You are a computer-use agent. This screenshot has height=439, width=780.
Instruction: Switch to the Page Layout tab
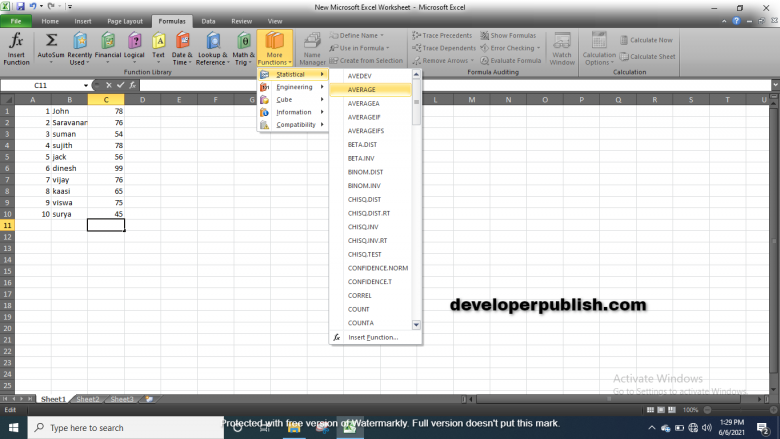[124, 20]
